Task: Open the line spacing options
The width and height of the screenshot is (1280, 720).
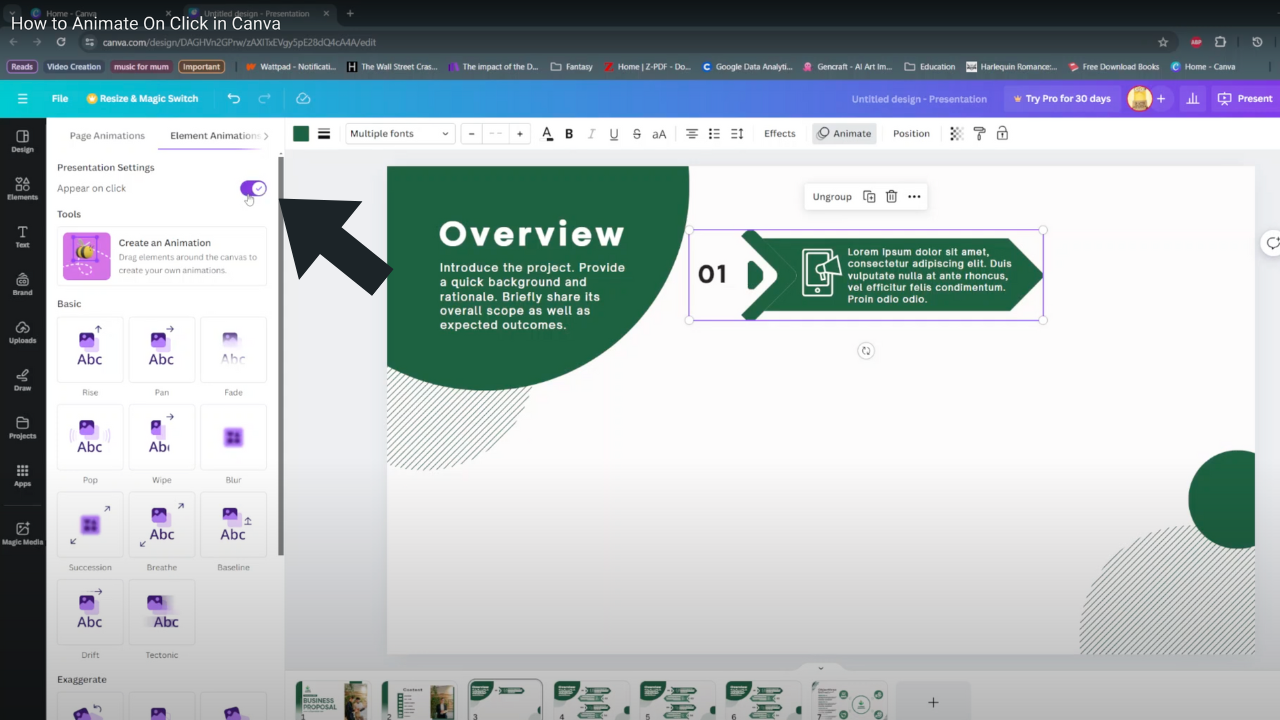Action: (737, 134)
